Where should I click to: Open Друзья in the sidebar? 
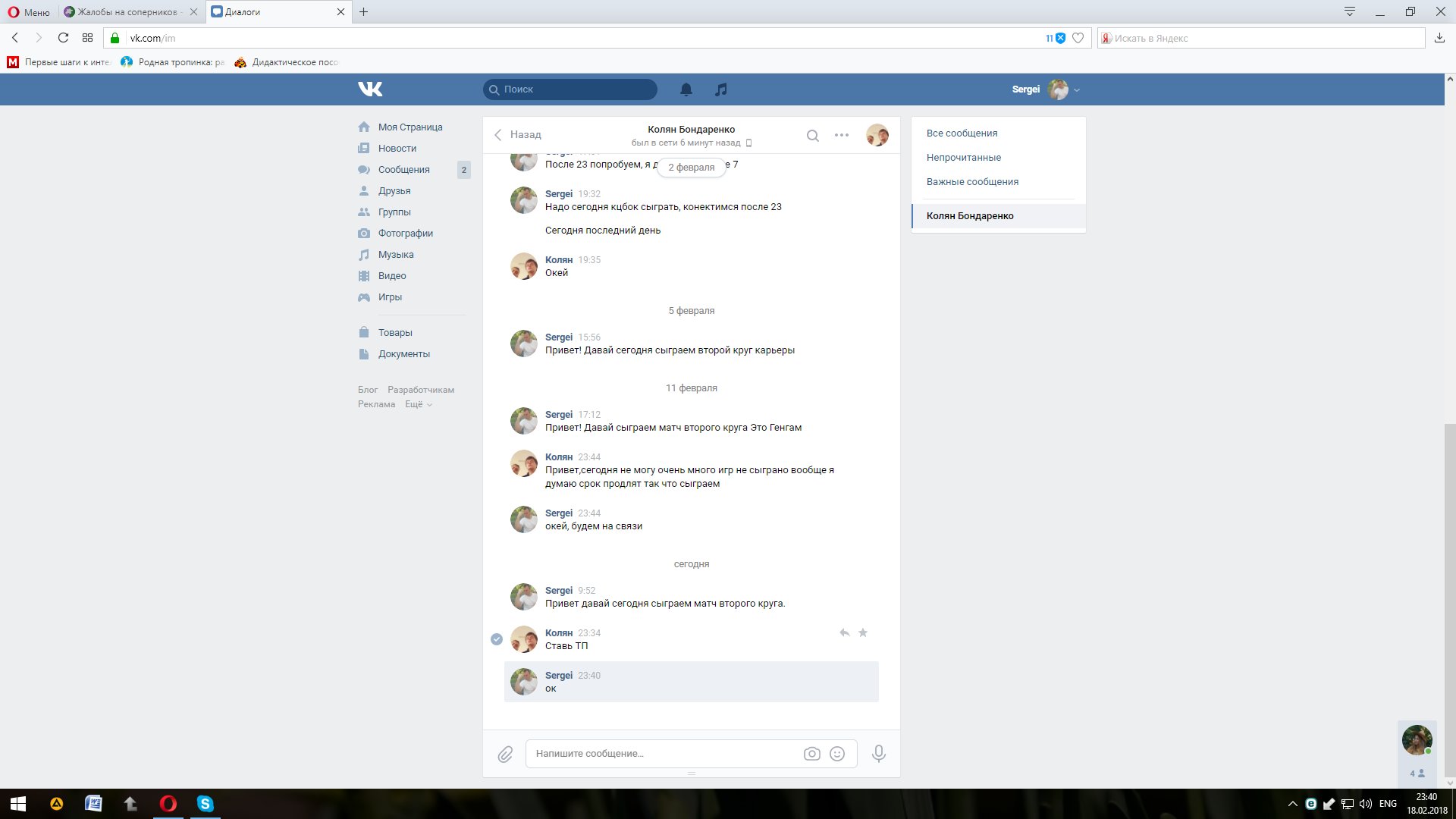pyautogui.click(x=394, y=191)
